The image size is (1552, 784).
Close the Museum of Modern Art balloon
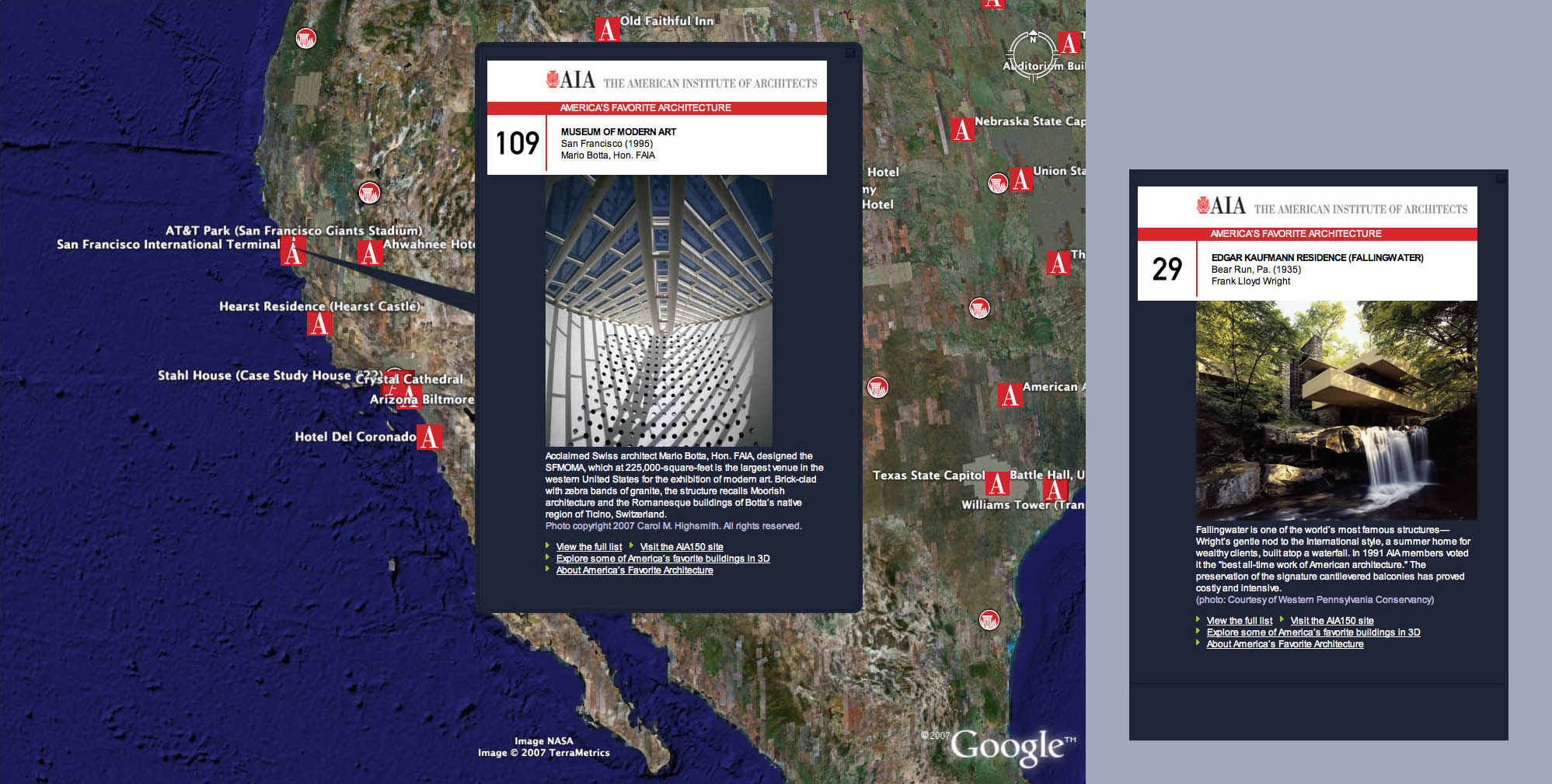pyautogui.click(x=850, y=53)
